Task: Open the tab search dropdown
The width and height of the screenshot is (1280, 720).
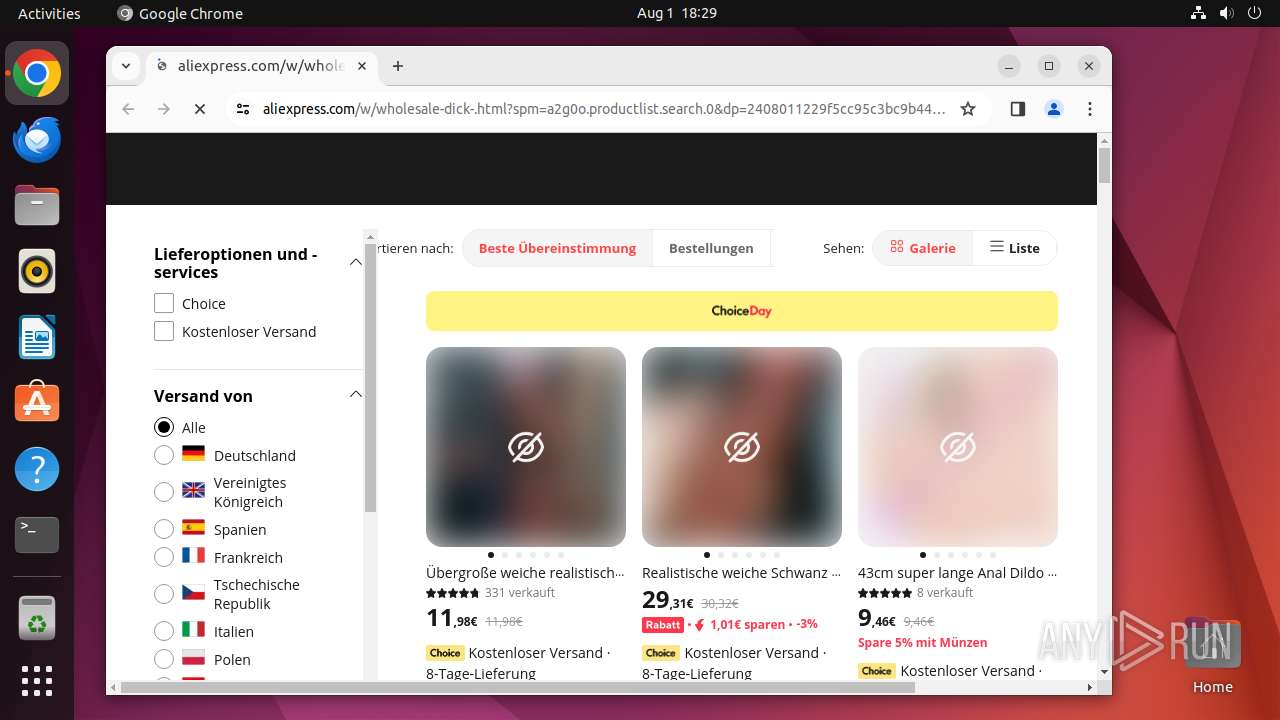Action: [x=126, y=66]
